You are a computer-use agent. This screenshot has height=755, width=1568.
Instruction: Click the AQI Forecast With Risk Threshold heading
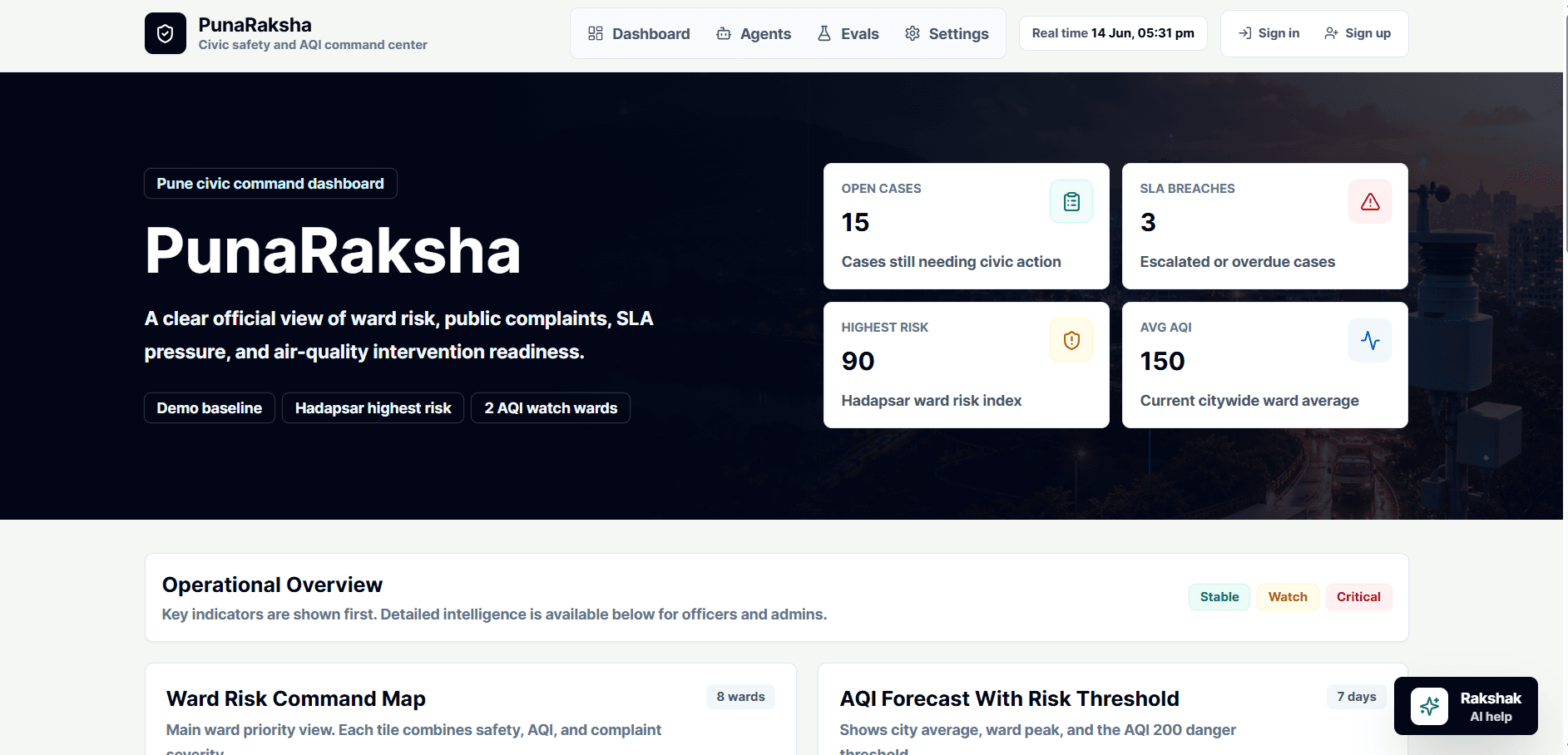click(x=1009, y=699)
